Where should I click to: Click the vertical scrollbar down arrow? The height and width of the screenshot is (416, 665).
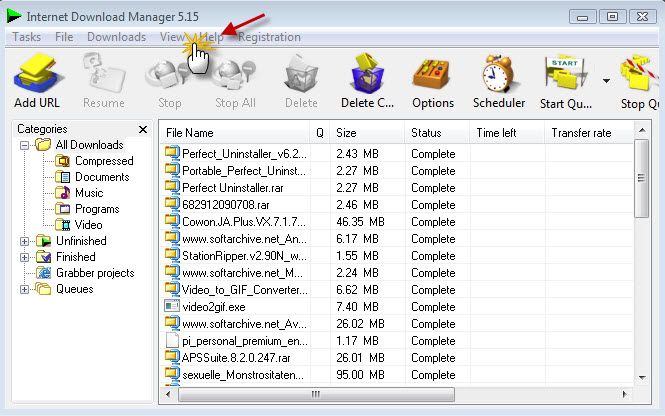(642, 377)
